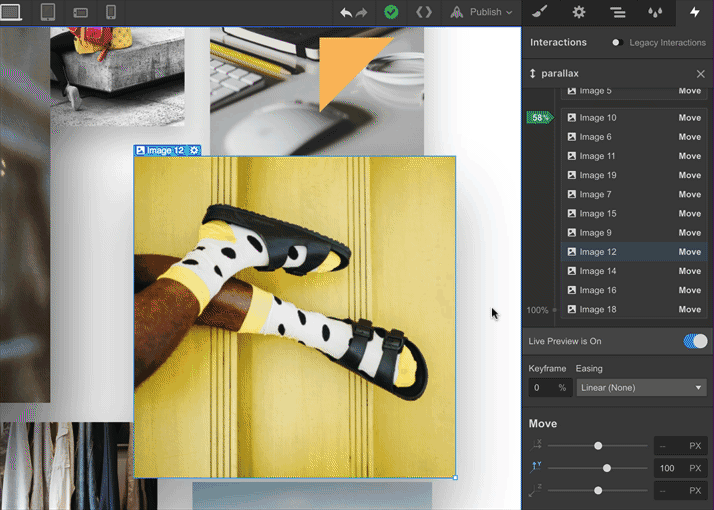This screenshot has height=510, width=714.
Task: Click the Move Y axis slider handle
Action: (607, 468)
